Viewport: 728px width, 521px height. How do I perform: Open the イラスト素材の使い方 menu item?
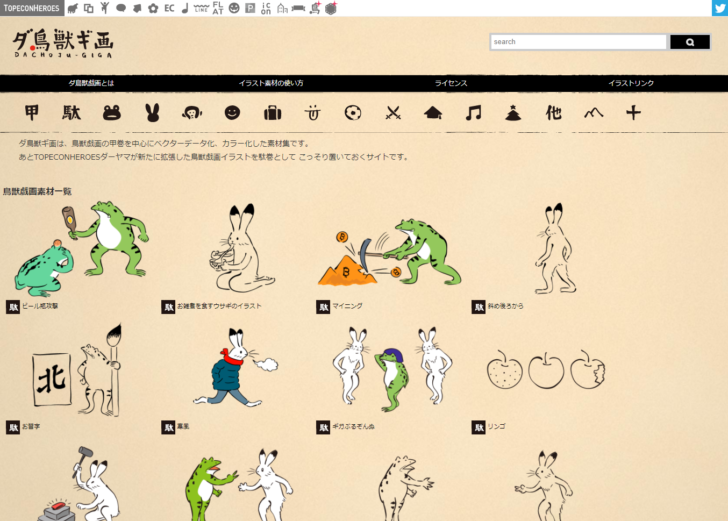point(271,83)
